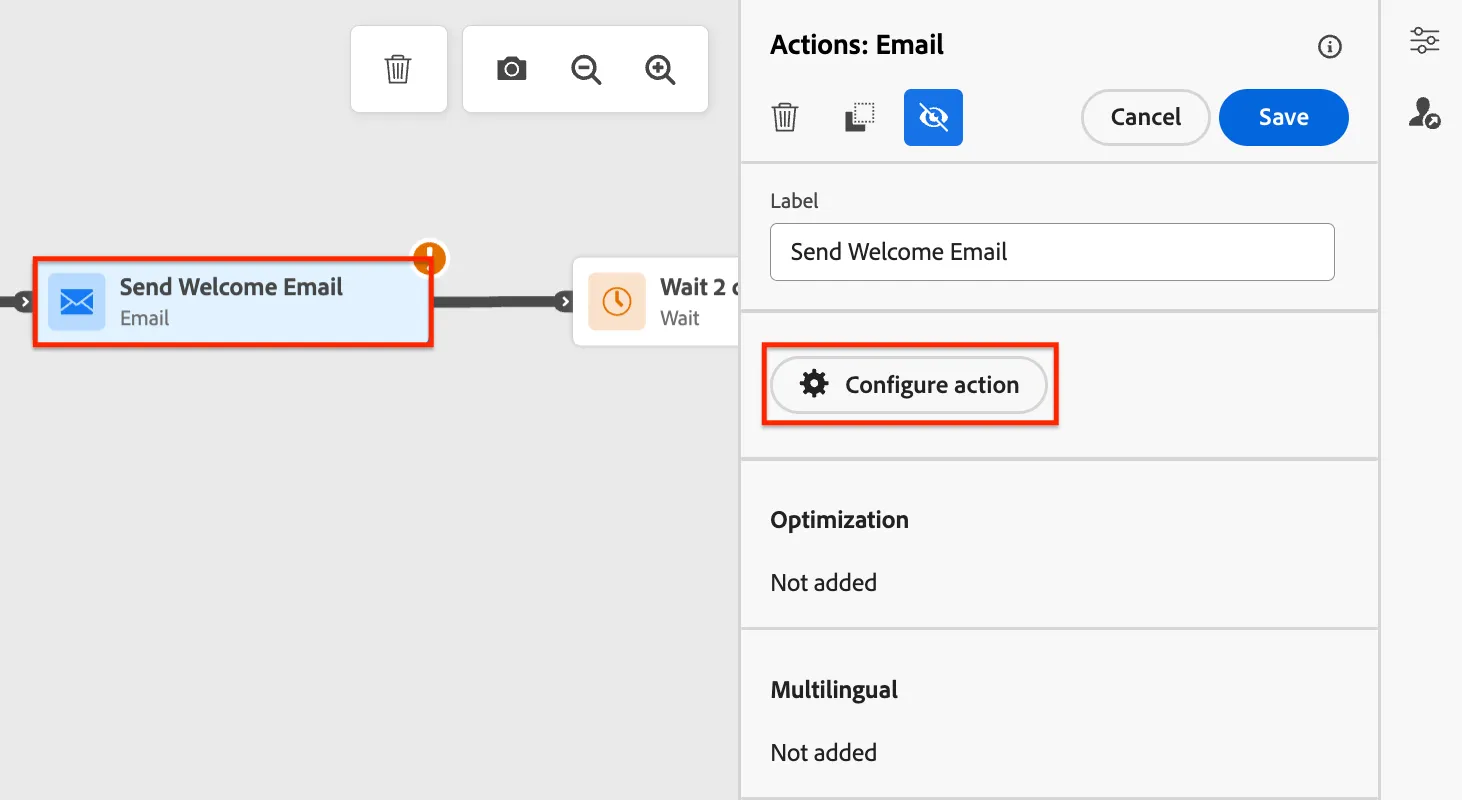This screenshot has height=800, width=1462.
Task: Zoom in on the journey canvas
Action: [x=660, y=69]
